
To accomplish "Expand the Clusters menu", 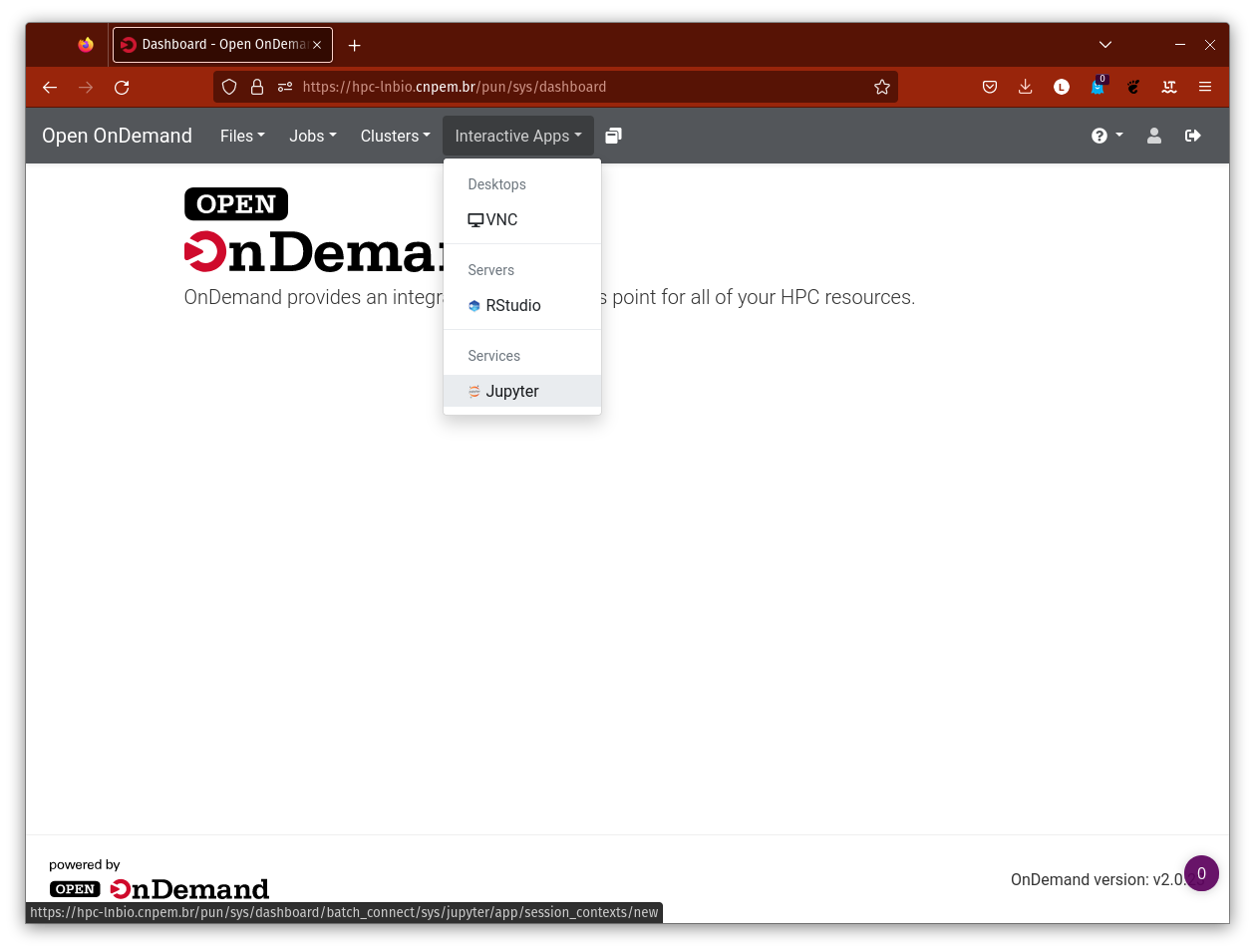I will (x=395, y=136).
